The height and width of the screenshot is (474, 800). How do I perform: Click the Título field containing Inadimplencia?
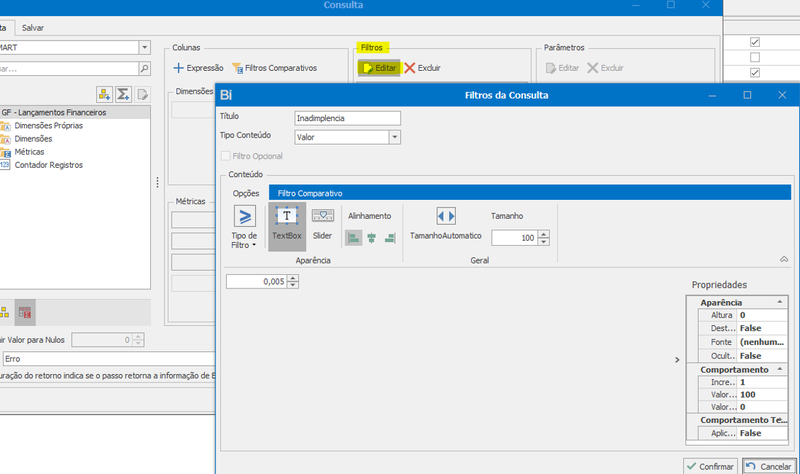coord(347,118)
